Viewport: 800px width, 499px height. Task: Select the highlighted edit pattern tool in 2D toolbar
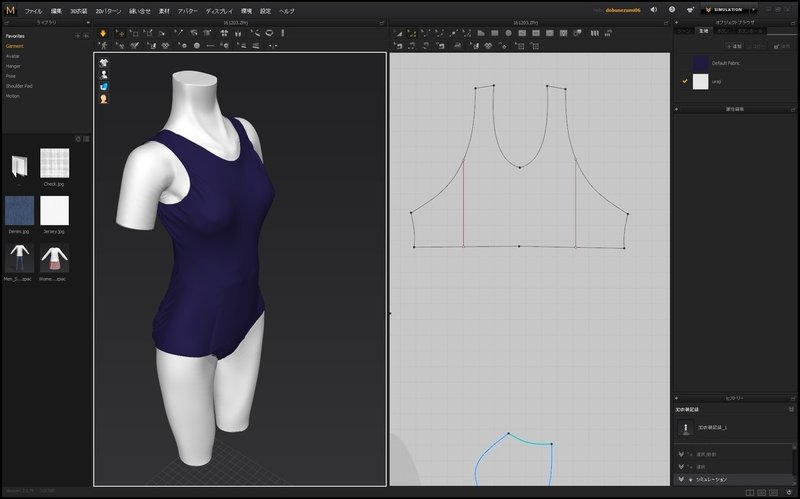click(x=410, y=33)
